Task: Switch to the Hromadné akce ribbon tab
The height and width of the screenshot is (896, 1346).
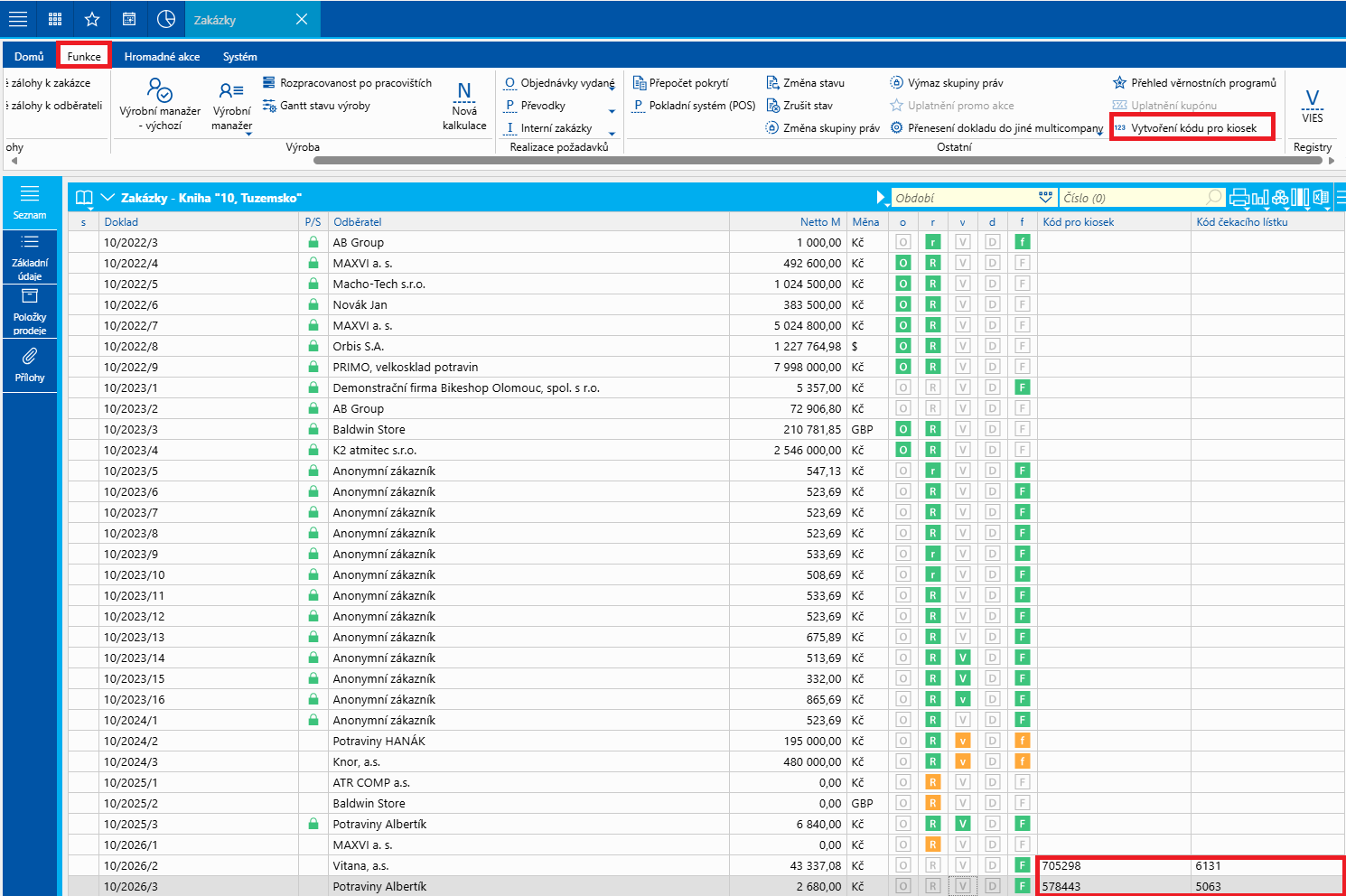Action: (x=162, y=56)
